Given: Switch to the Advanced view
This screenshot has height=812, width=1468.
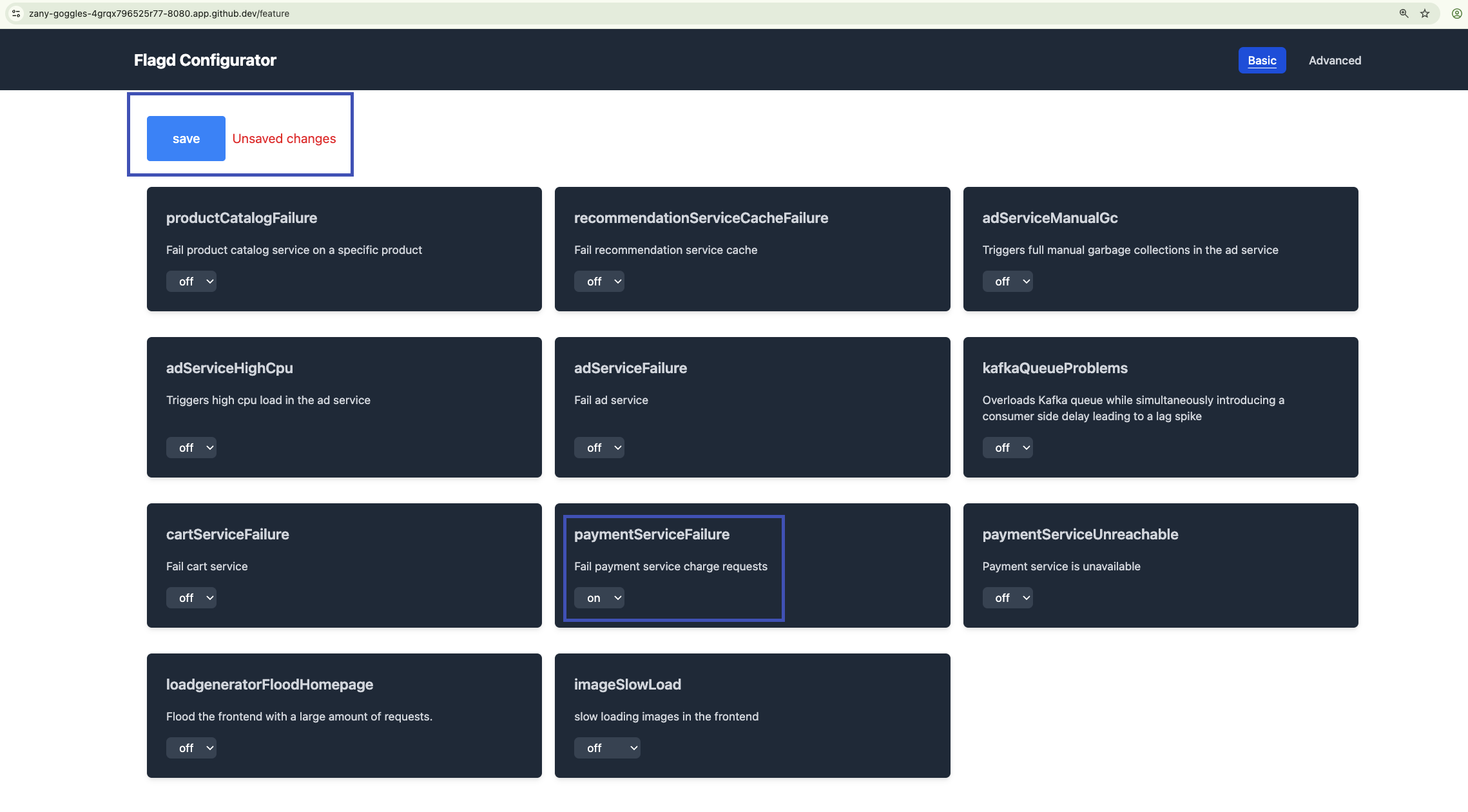Looking at the screenshot, I should coord(1335,61).
